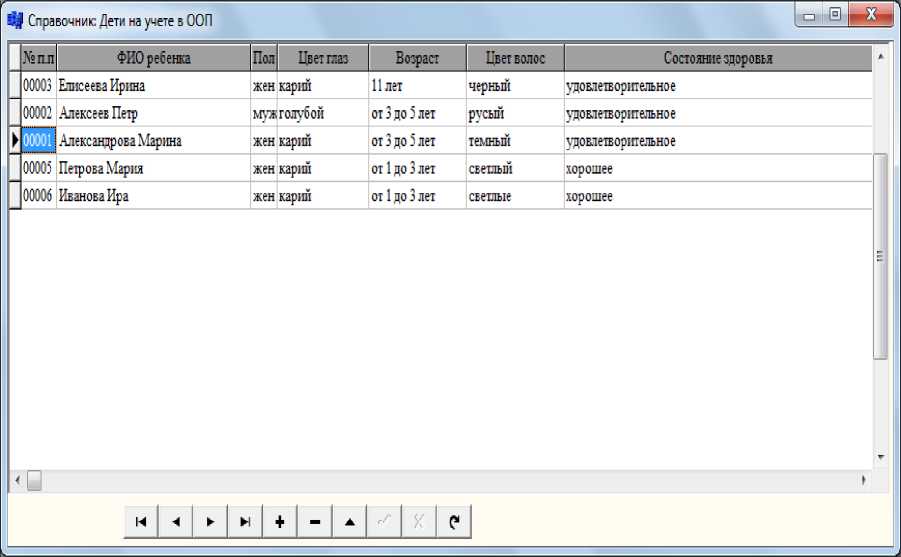Delete record with minus button
Image resolution: width=901 pixels, height=557 pixels.
pyautogui.click(x=315, y=521)
